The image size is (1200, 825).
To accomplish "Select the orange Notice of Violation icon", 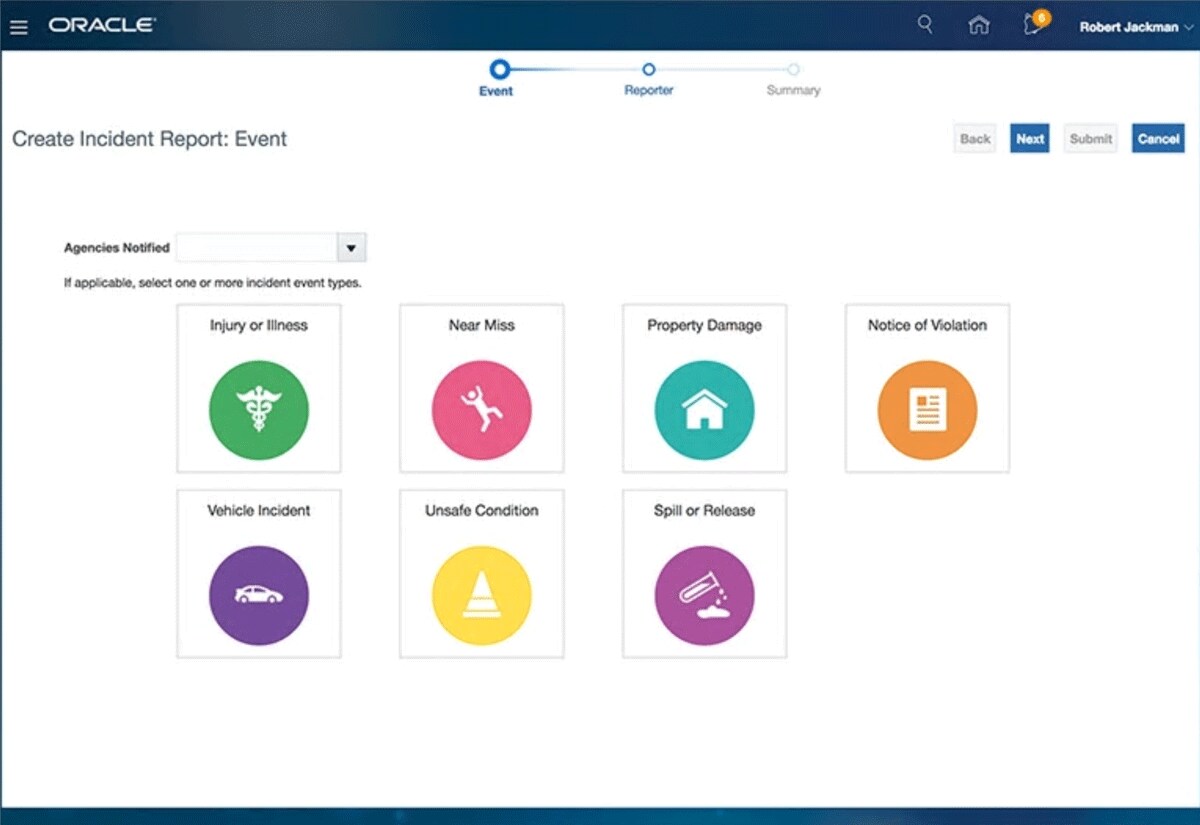I will click(x=928, y=410).
